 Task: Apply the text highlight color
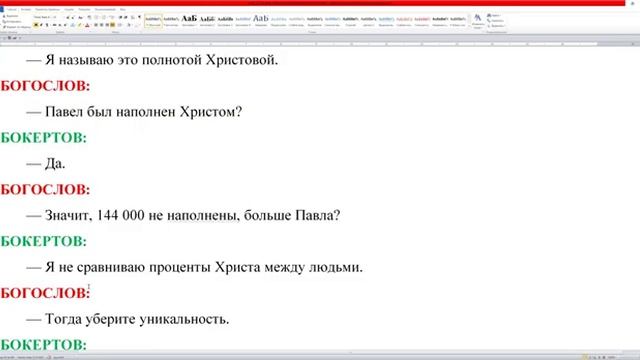[x=80, y=25]
